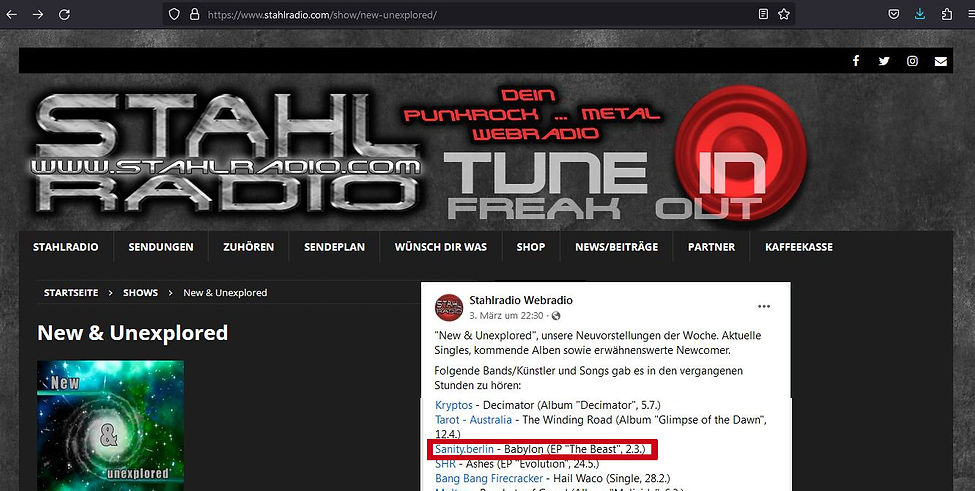975x491 pixels.
Task: Open the three-dot post options menu
Action: click(764, 306)
